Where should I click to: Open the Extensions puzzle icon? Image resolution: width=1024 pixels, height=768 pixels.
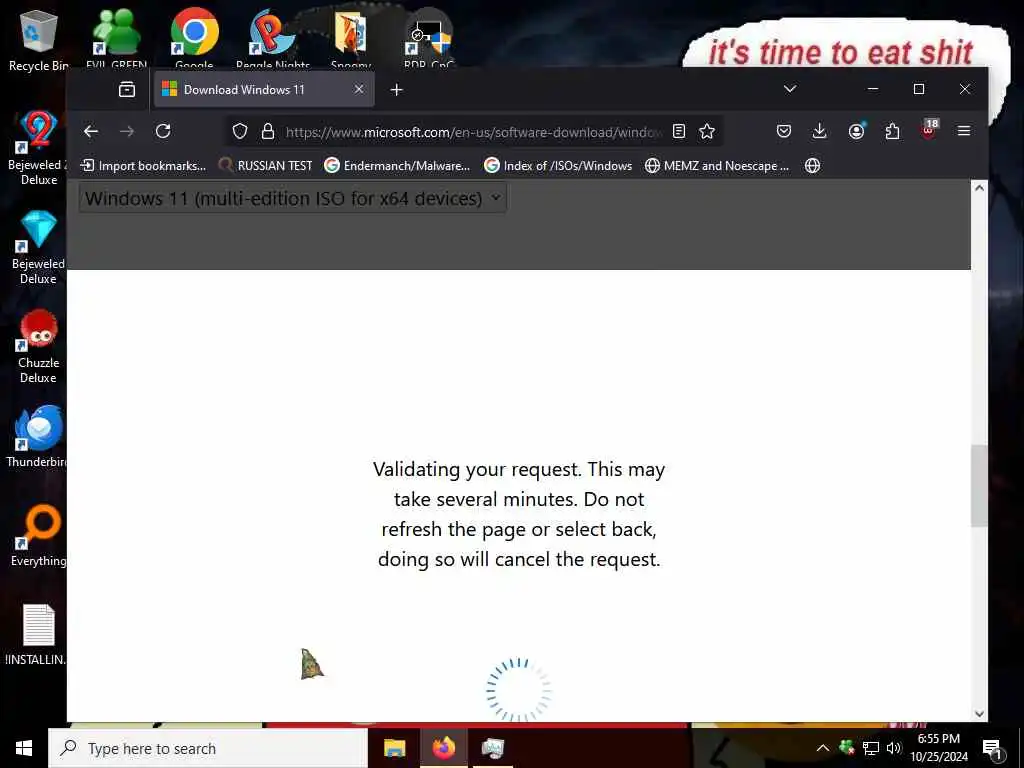(x=892, y=131)
